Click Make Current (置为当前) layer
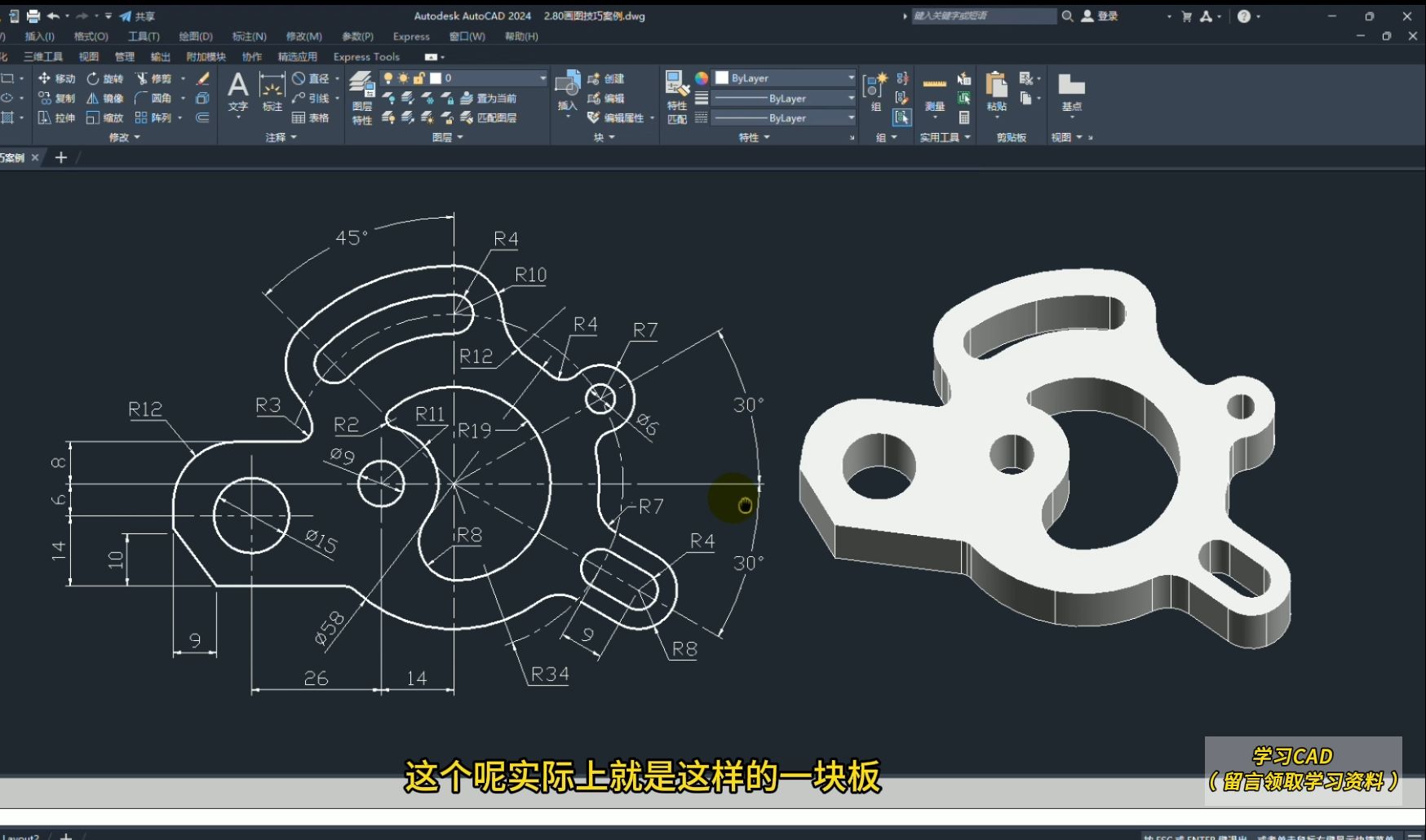Image resolution: width=1426 pixels, height=840 pixels. click(489, 98)
